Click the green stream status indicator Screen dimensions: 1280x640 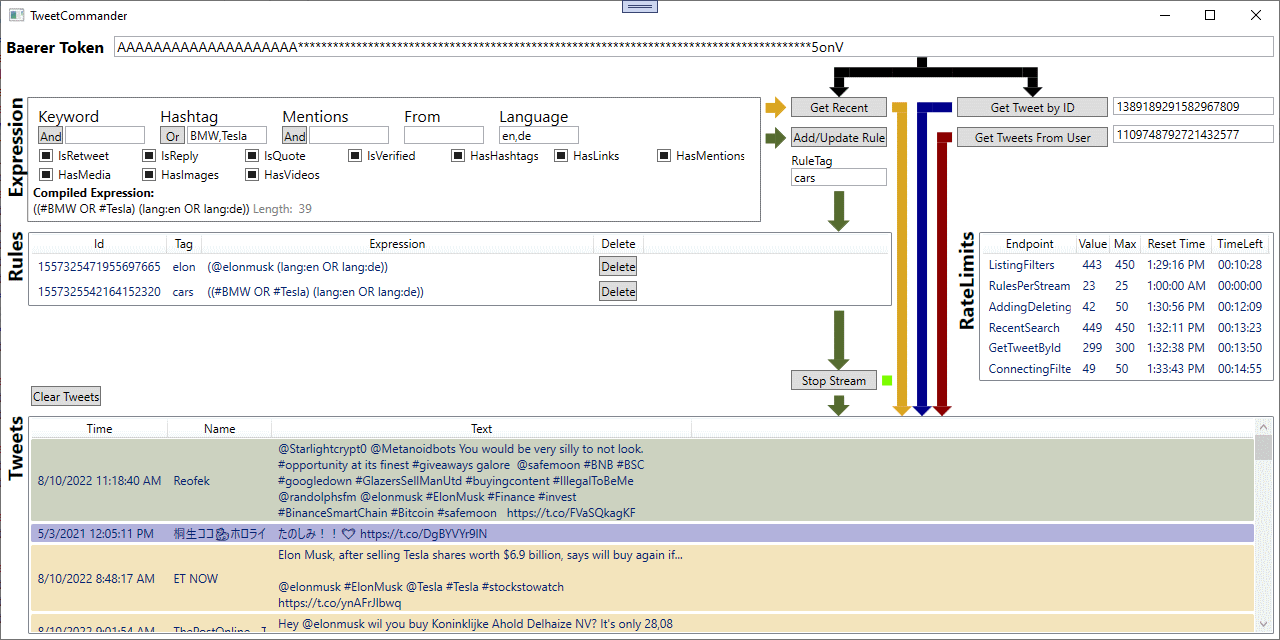[x=885, y=380]
